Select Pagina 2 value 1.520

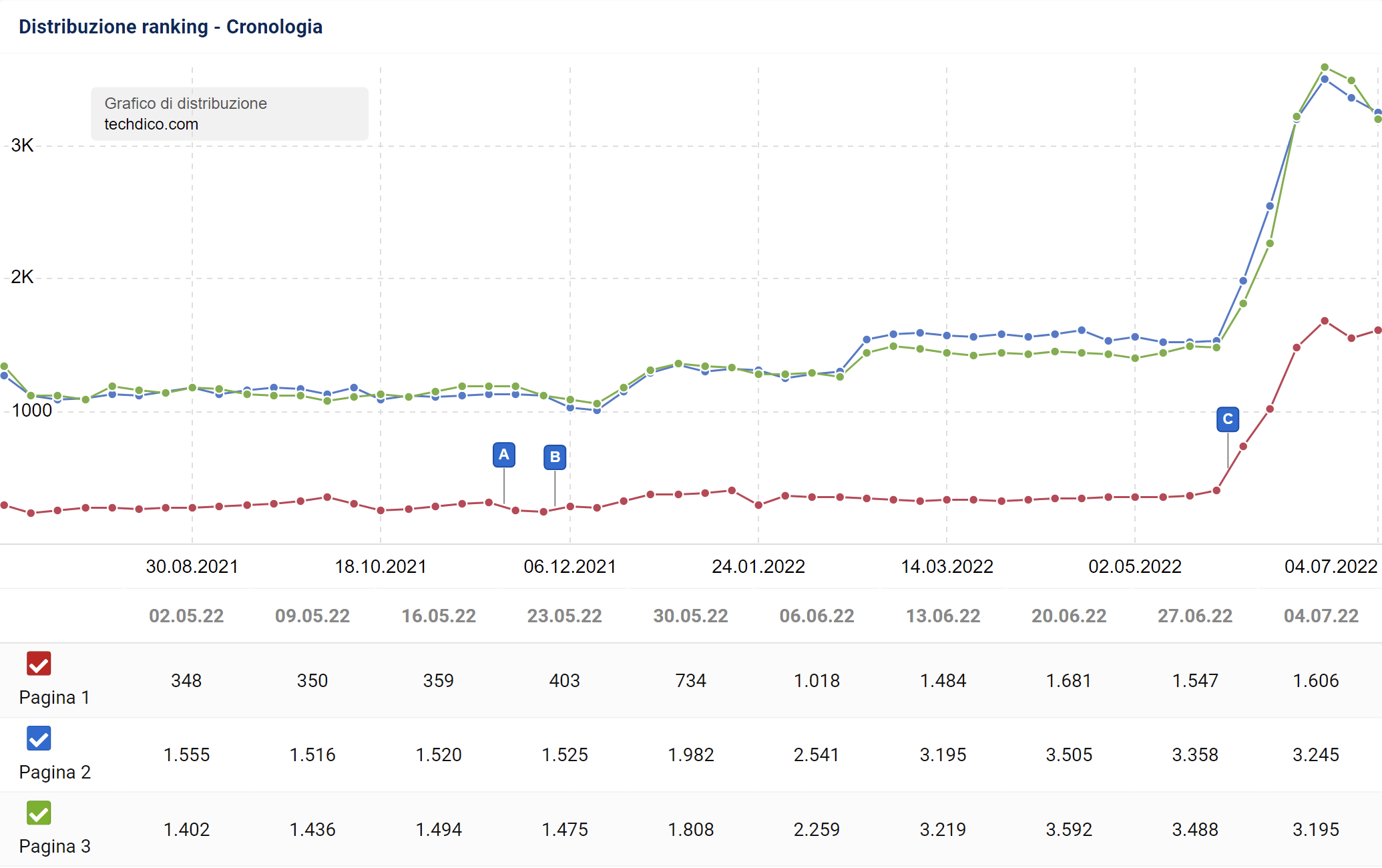439,754
